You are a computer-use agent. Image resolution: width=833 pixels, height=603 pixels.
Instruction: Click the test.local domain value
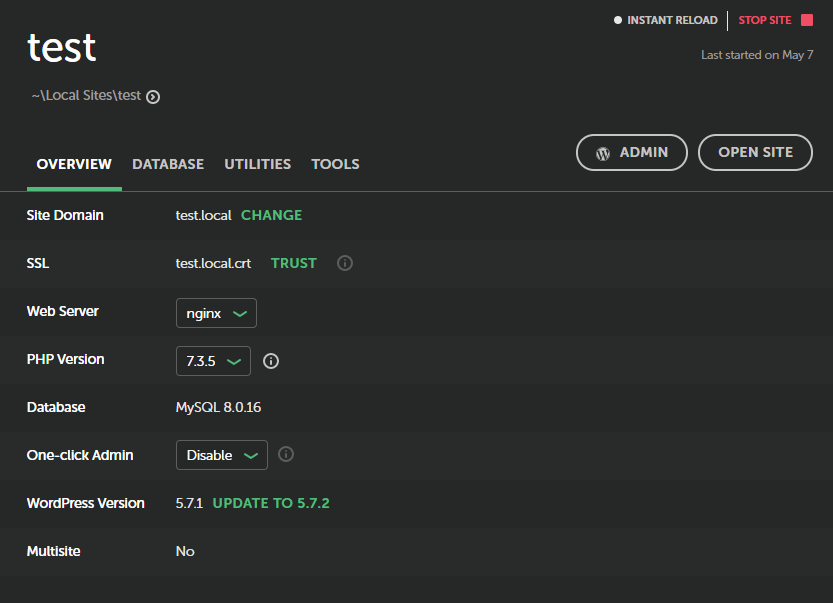(x=203, y=215)
